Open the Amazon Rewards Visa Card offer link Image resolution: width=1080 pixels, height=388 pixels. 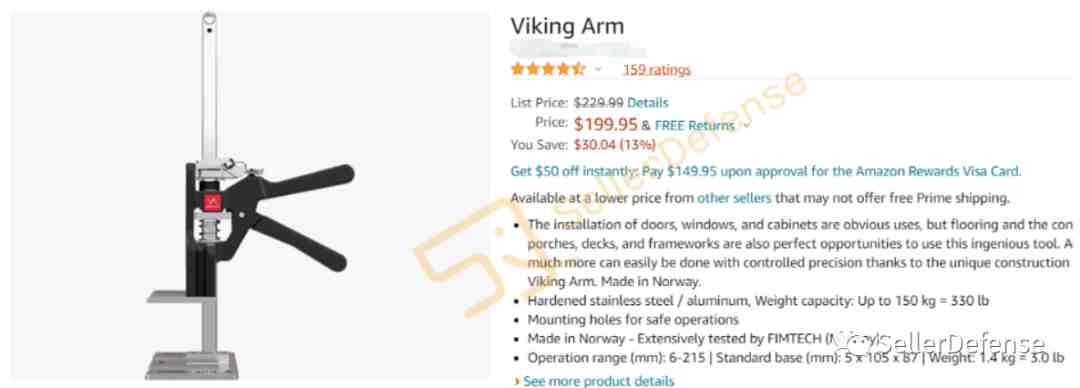click(x=765, y=171)
